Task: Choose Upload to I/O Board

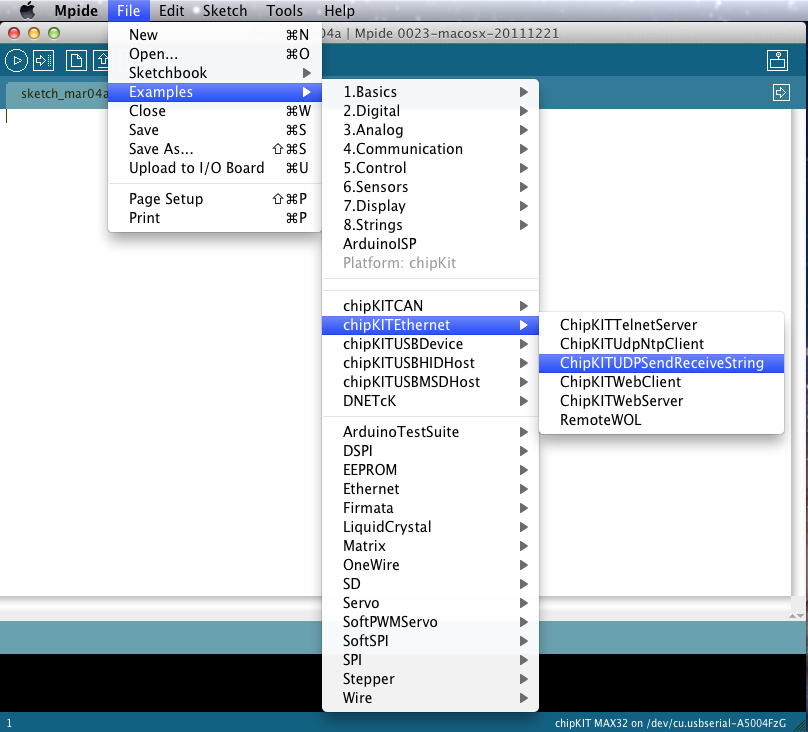Action: [x=215, y=168]
